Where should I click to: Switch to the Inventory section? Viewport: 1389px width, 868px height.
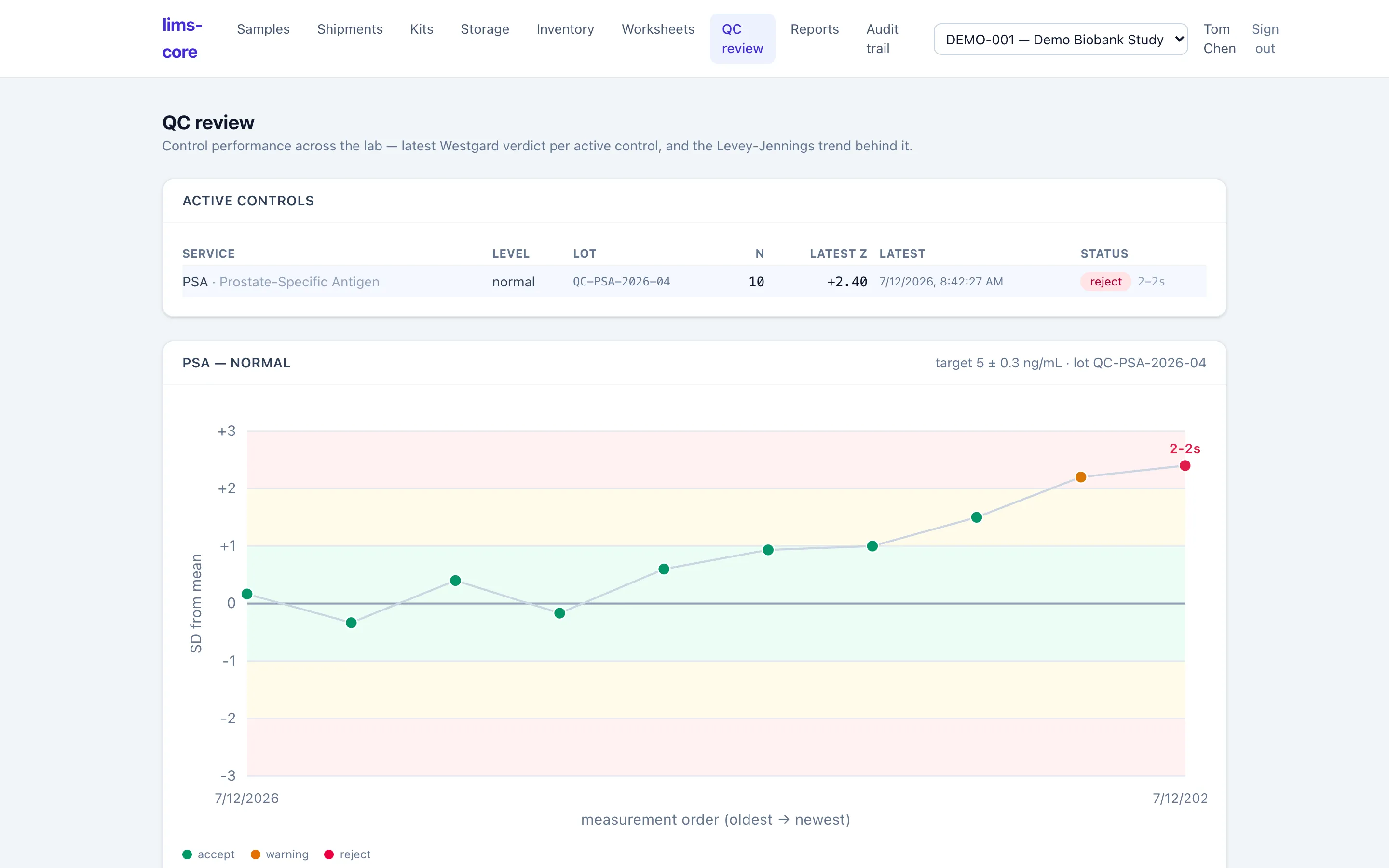point(565,29)
